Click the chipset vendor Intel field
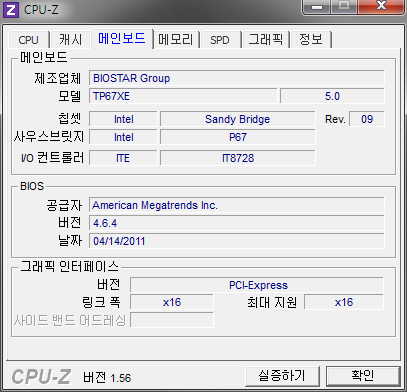Viewport: 407px width, 392px height. click(123, 119)
